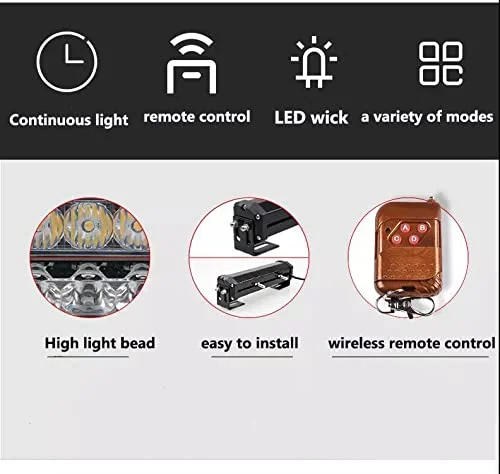Click the four-squares variety of modes icon

[x=441, y=63]
